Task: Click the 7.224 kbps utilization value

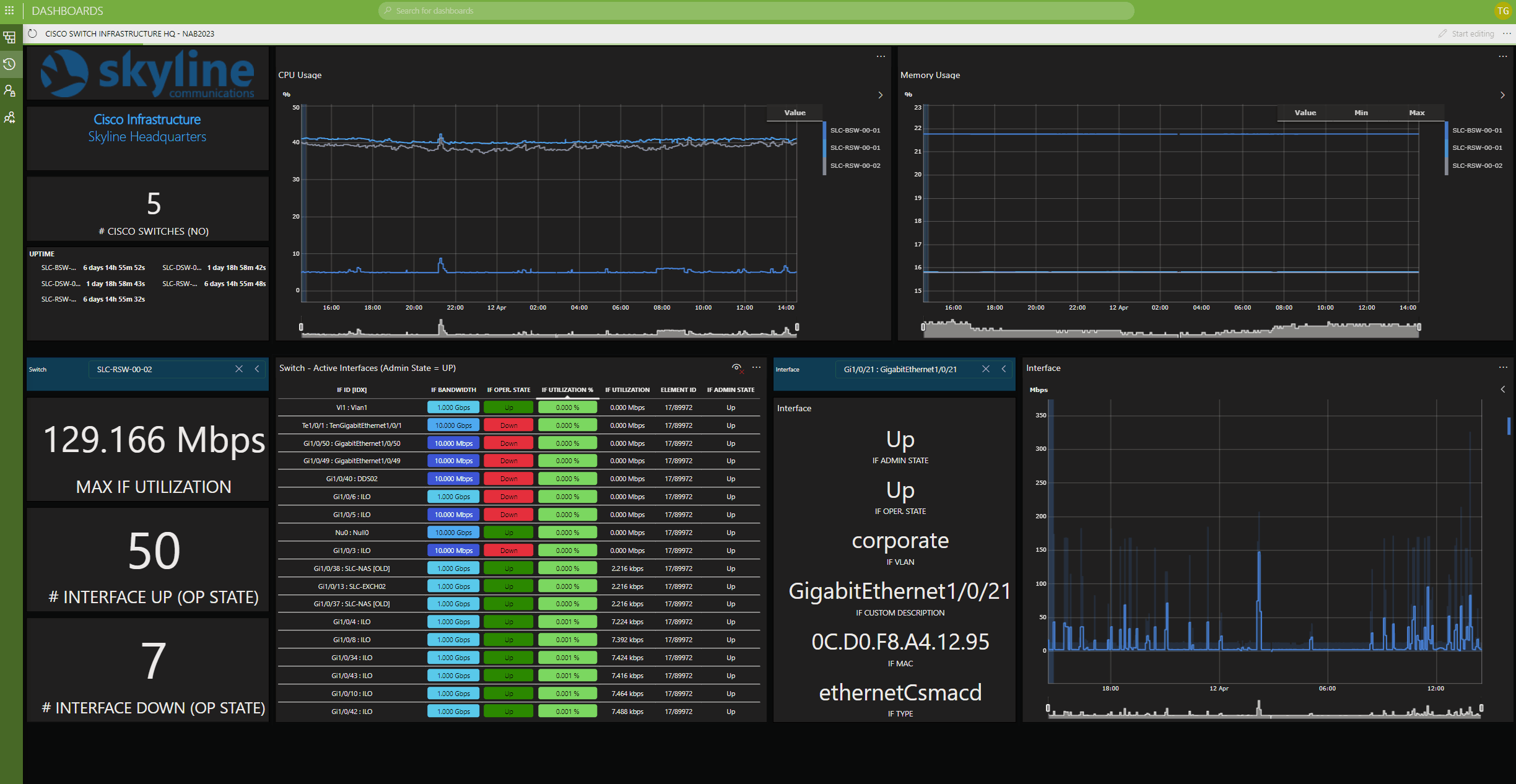Action: coord(627,622)
